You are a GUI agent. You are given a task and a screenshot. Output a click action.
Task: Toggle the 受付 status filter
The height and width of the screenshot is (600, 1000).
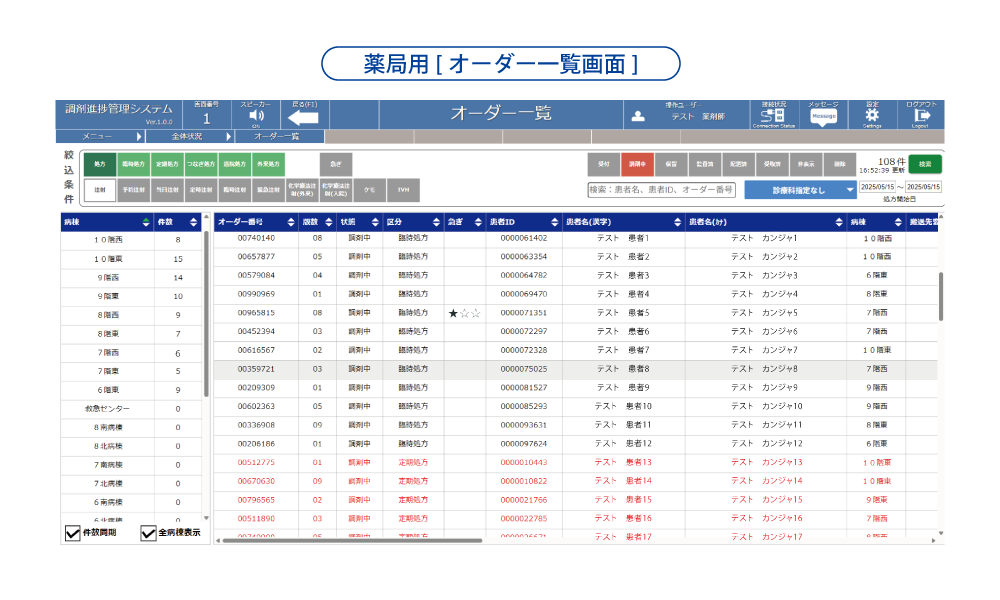tap(603, 165)
